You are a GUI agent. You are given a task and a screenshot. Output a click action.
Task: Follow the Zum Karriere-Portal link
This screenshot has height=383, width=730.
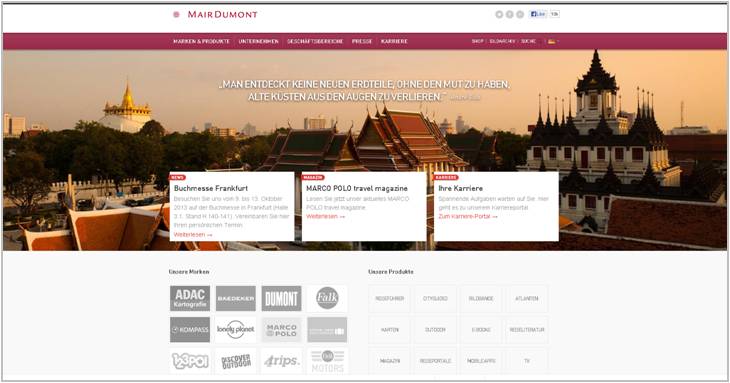tap(468, 217)
